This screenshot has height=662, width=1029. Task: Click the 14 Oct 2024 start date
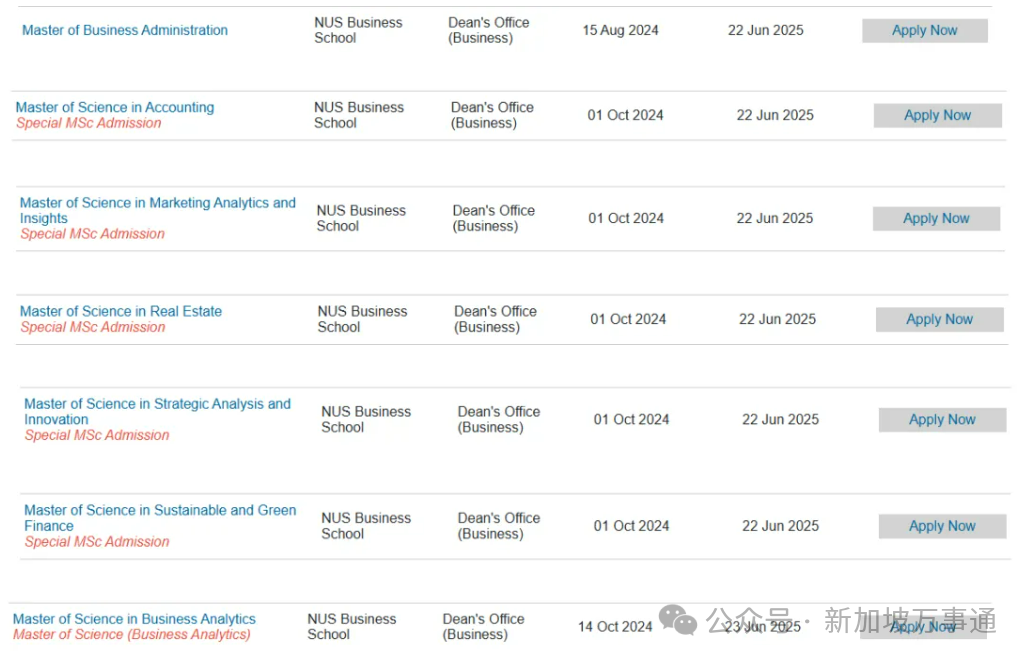tap(615, 627)
